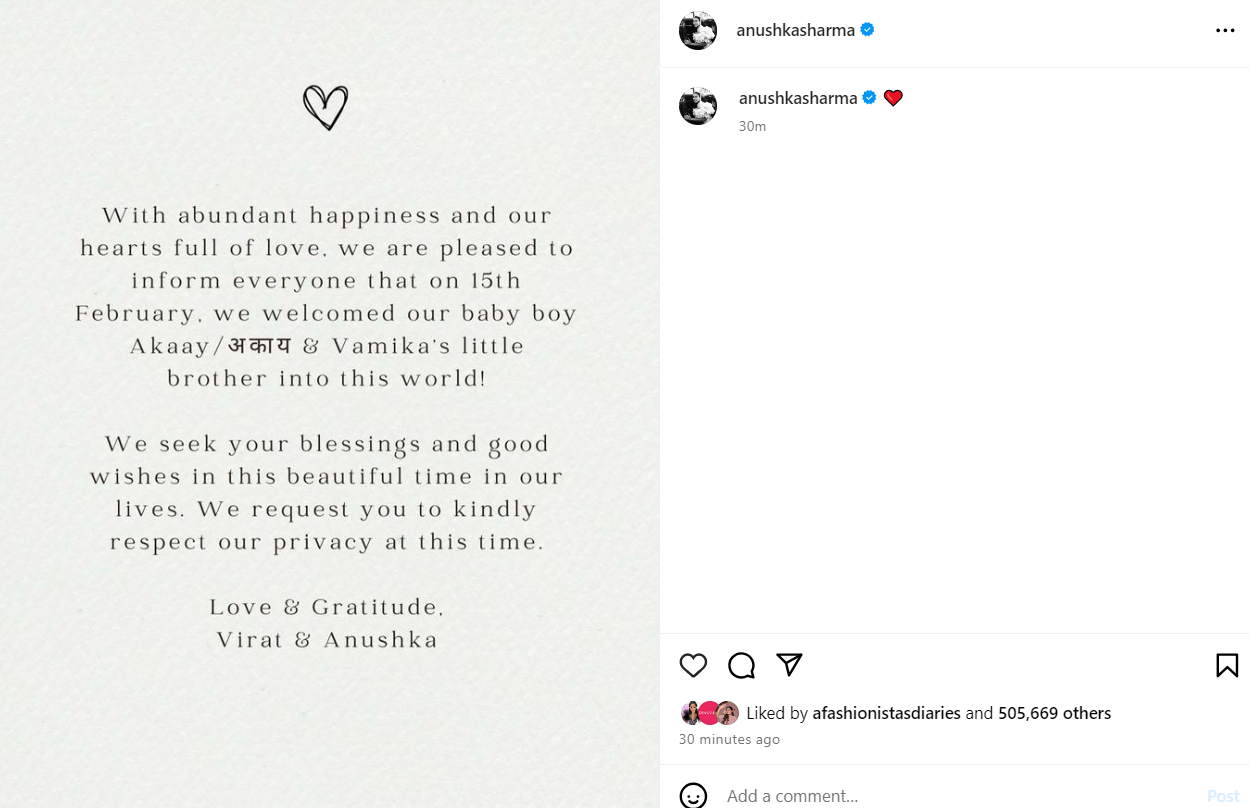Like the post with the heart icon
Screen dimensions: 1249x808
pos(693,665)
